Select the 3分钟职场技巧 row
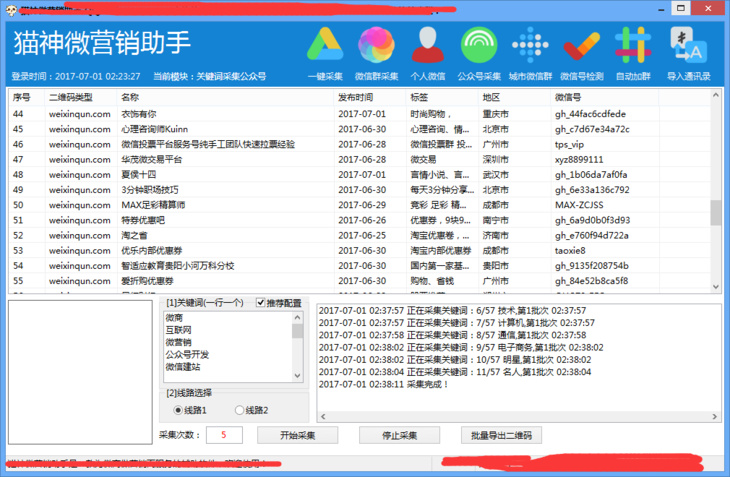The height and width of the screenshot is (477, 730). coord(359,190)
